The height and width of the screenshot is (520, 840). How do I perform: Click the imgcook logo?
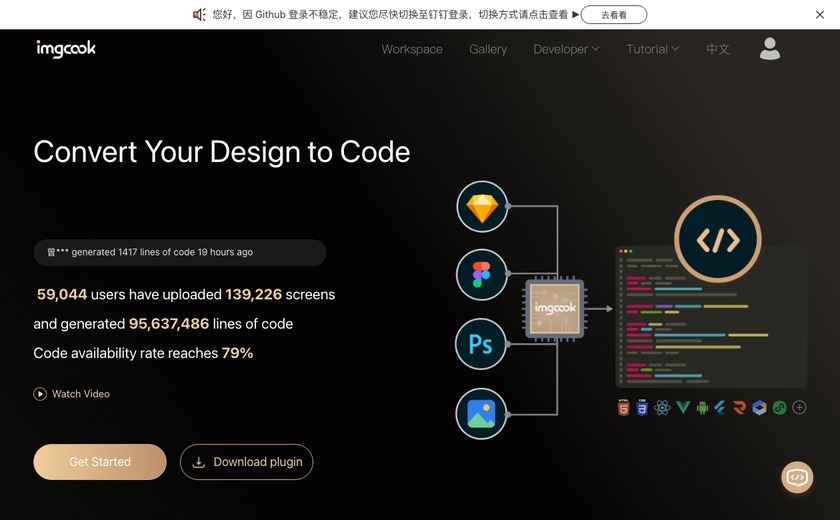(66, 49)
